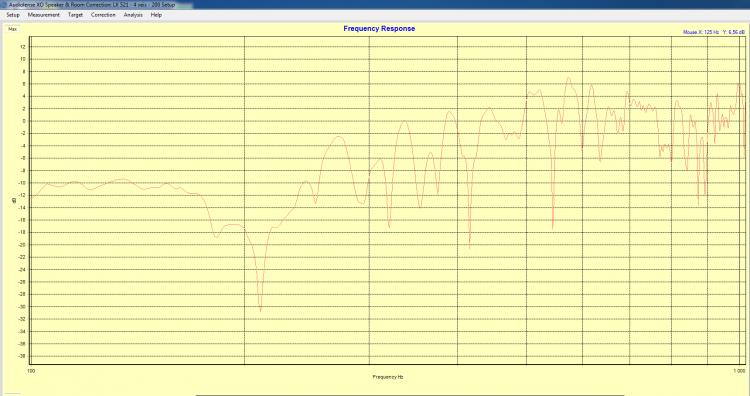The image size is (750, 396).
Task: Open the Analysis menu
Action: 133,15
